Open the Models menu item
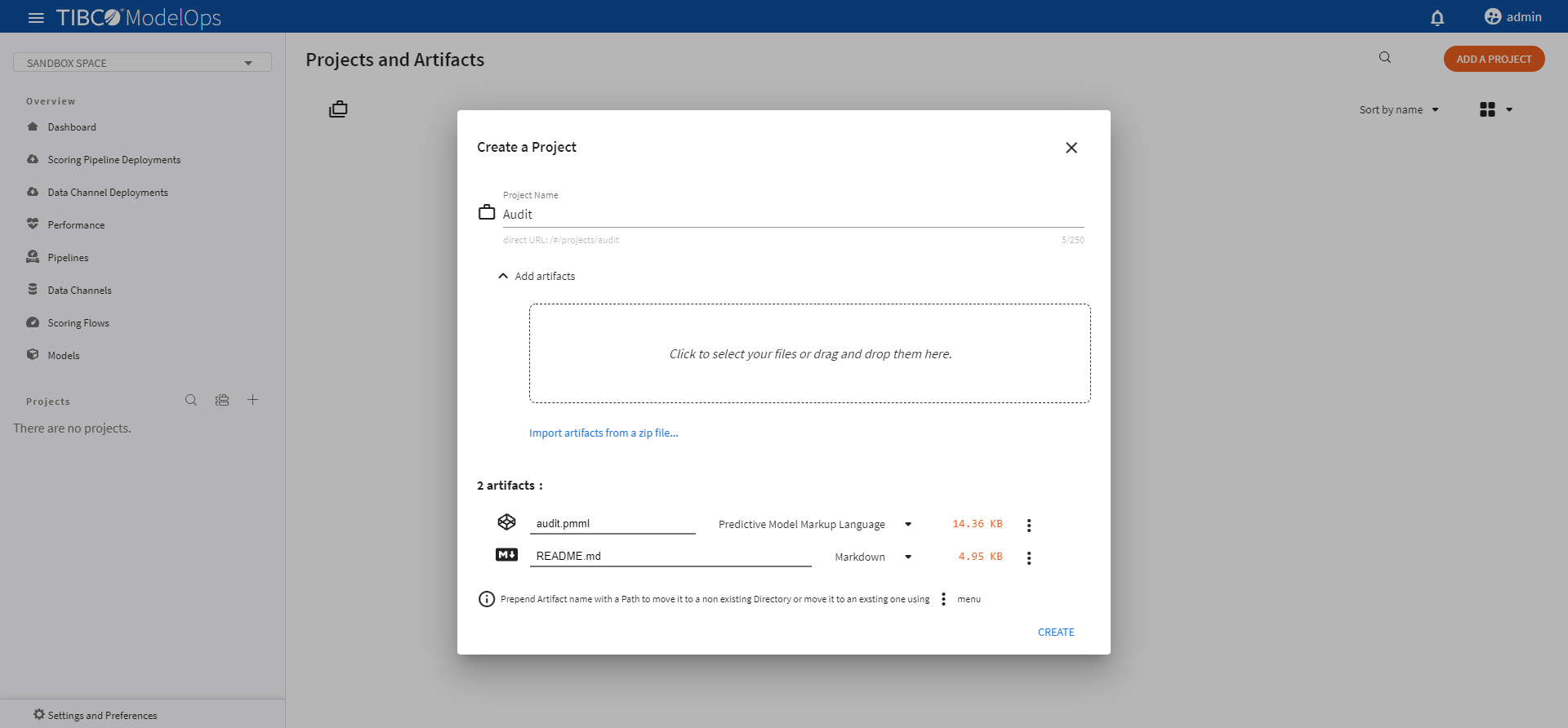 [x=63, y=356]
